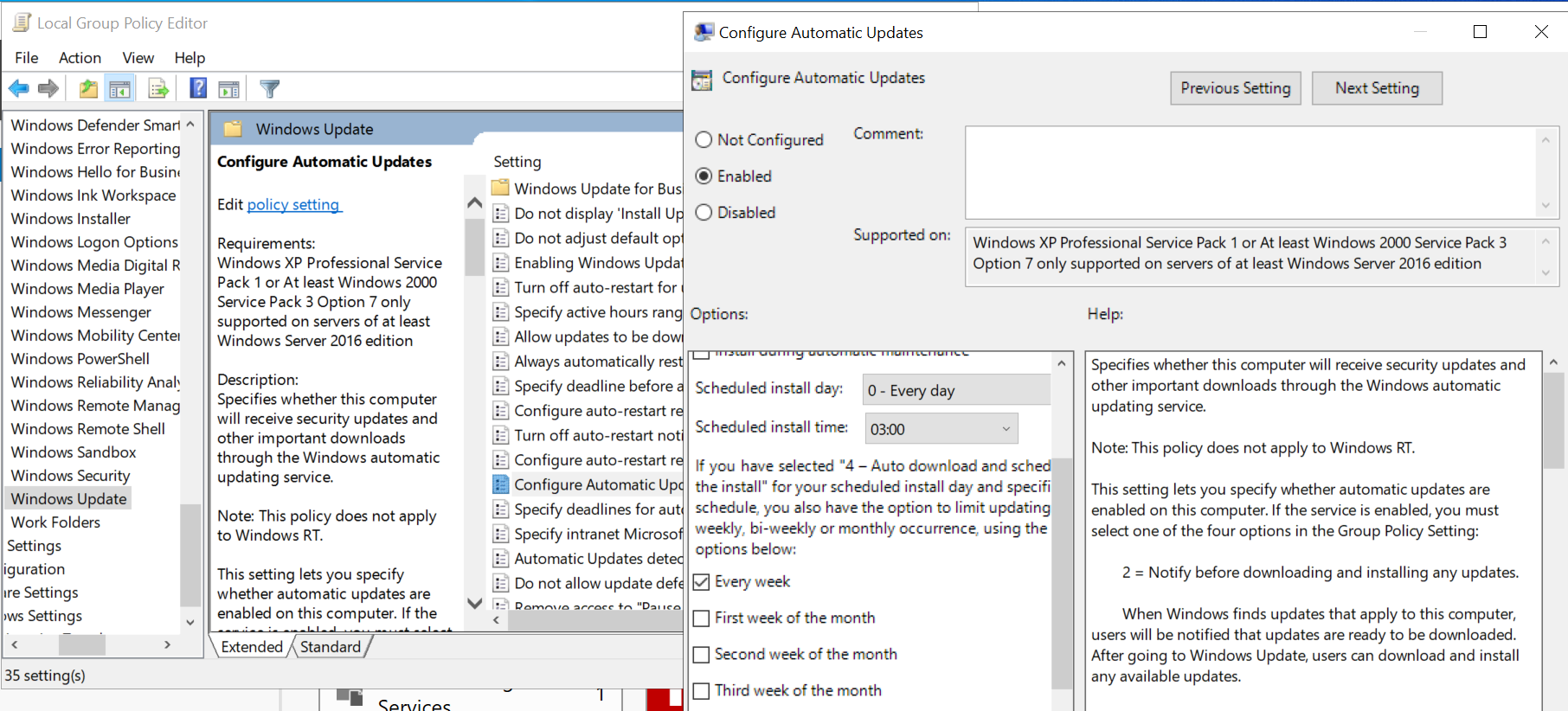
Task: Click the Export List toolbar icon
Action: click(158, 88)
